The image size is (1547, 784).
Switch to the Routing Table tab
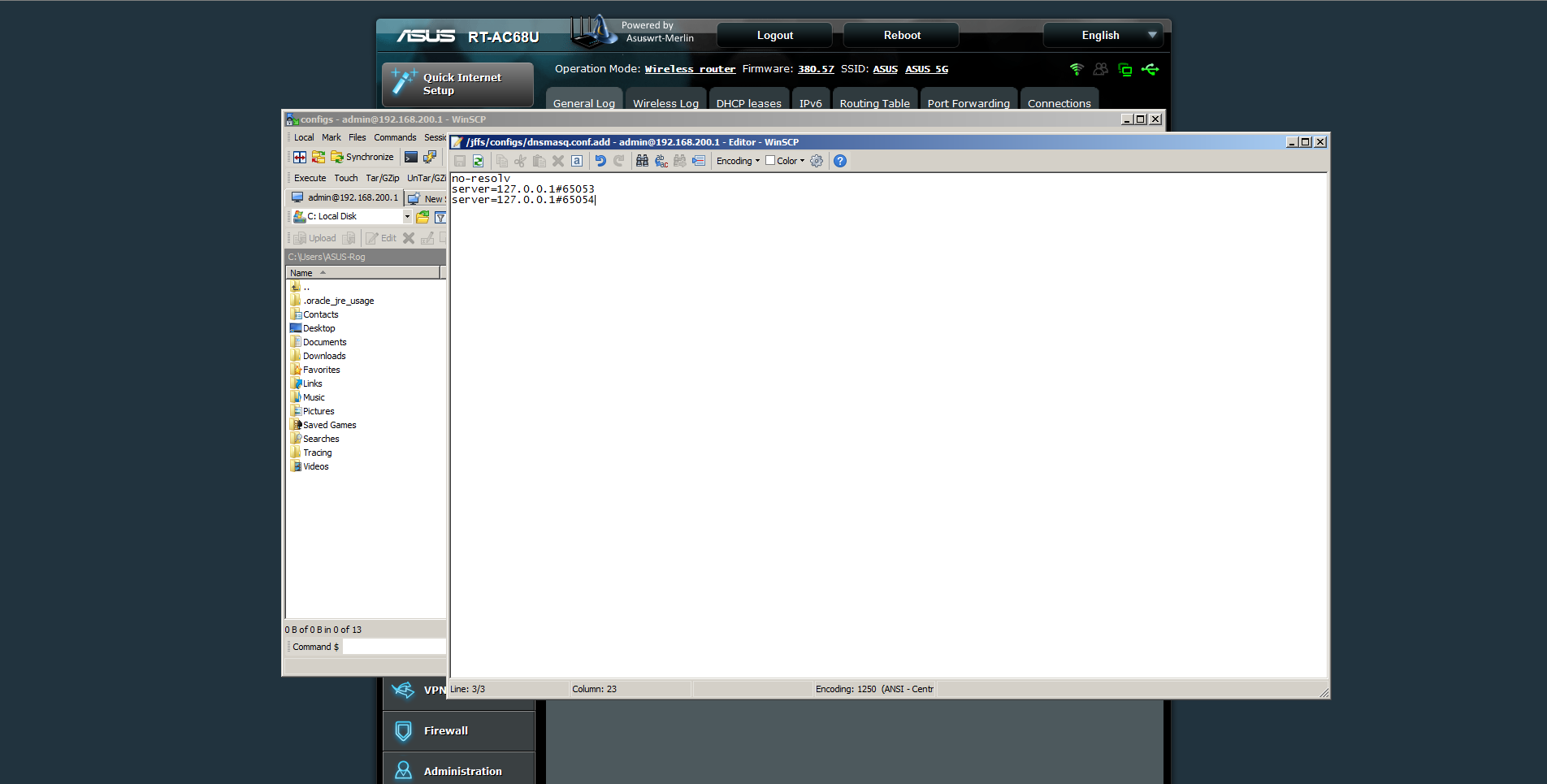coord(875,101)
